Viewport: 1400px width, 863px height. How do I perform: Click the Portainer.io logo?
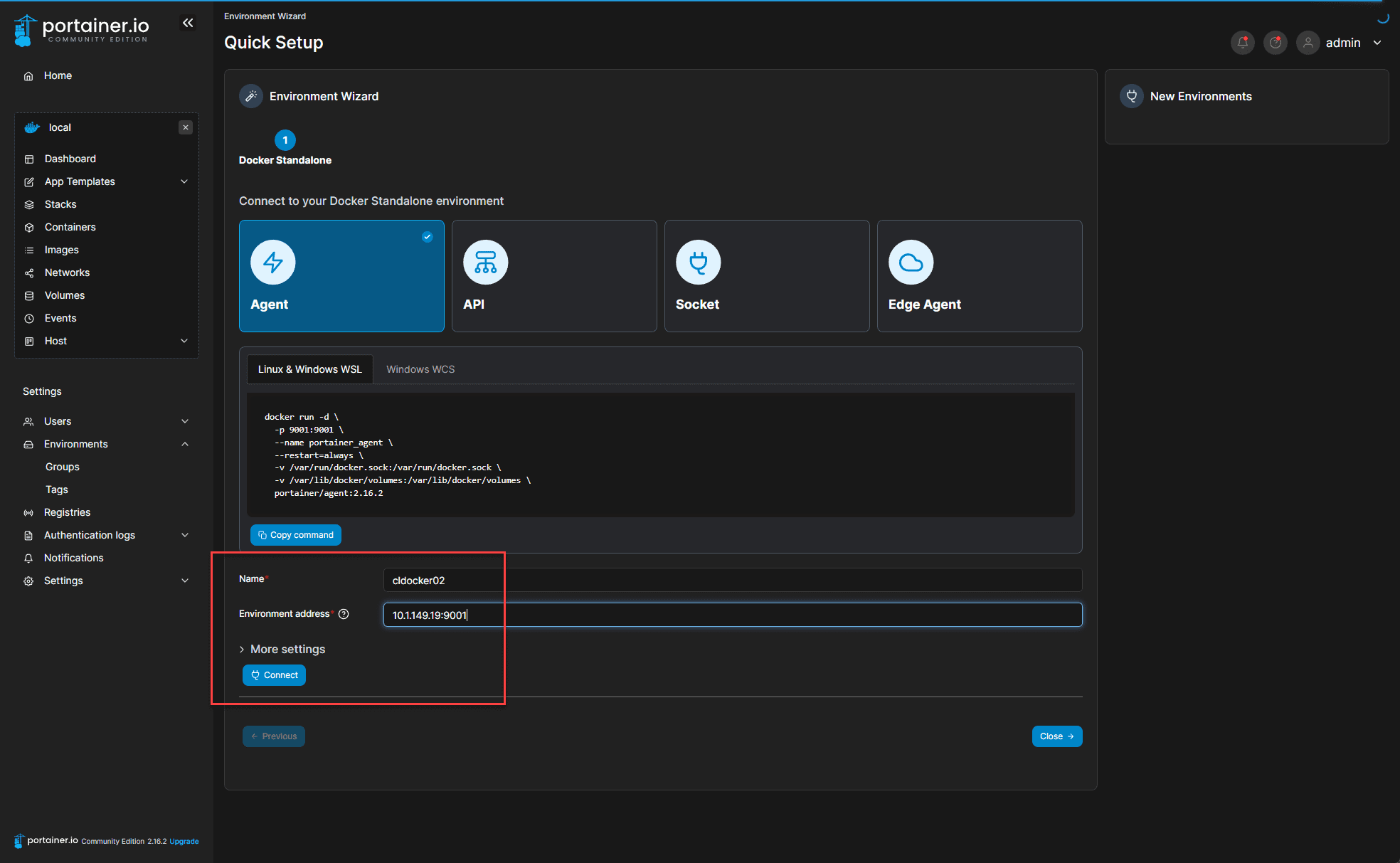pos(82,30)
